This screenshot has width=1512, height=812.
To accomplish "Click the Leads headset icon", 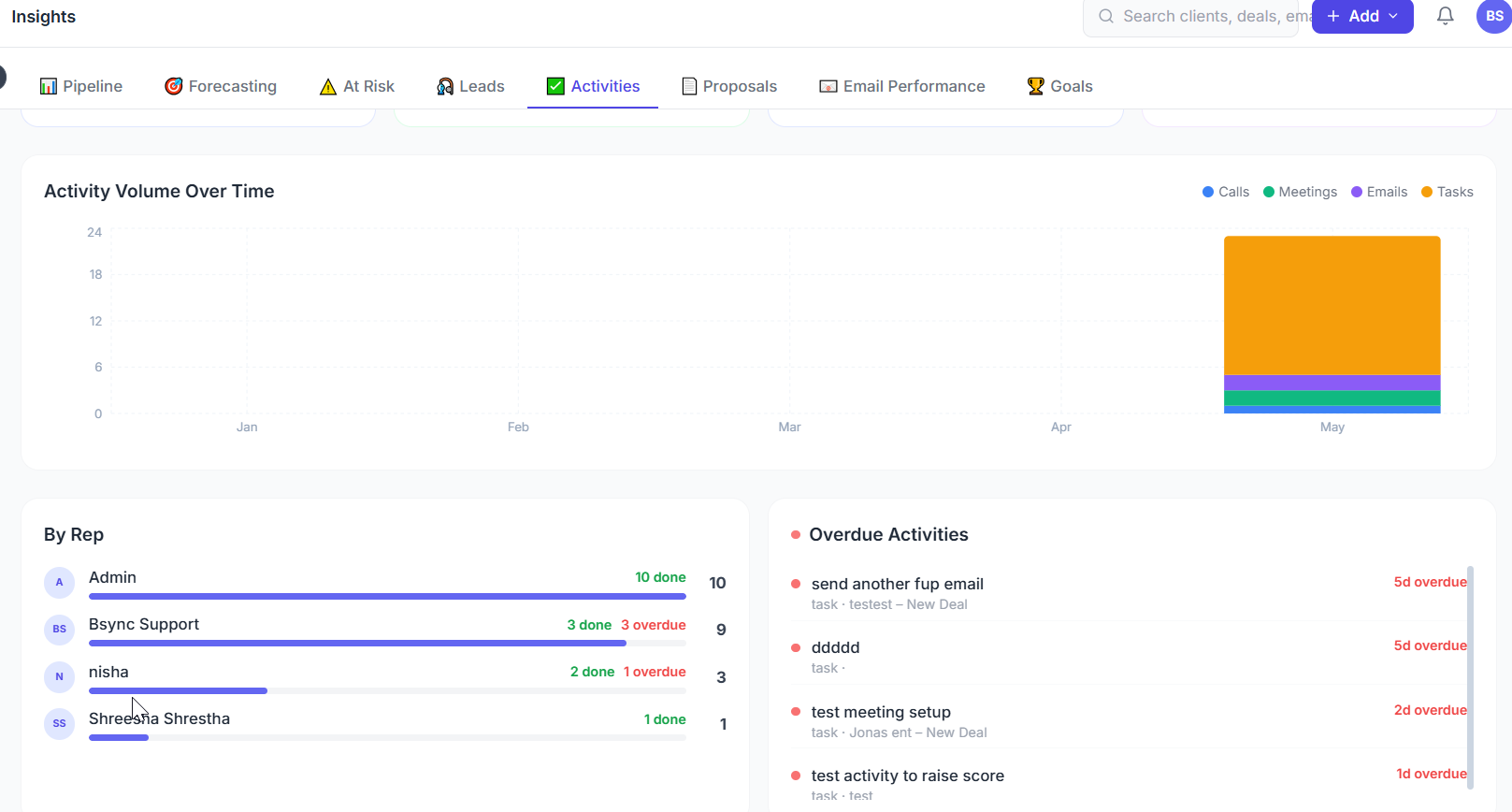I will click(x=445, y=86).
